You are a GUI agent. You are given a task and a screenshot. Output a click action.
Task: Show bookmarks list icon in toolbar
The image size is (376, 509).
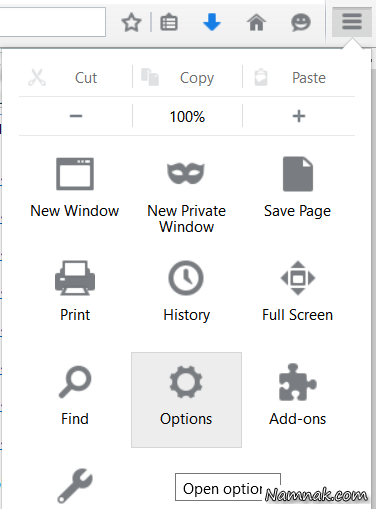pyautogui.click(x=169, y=22)
